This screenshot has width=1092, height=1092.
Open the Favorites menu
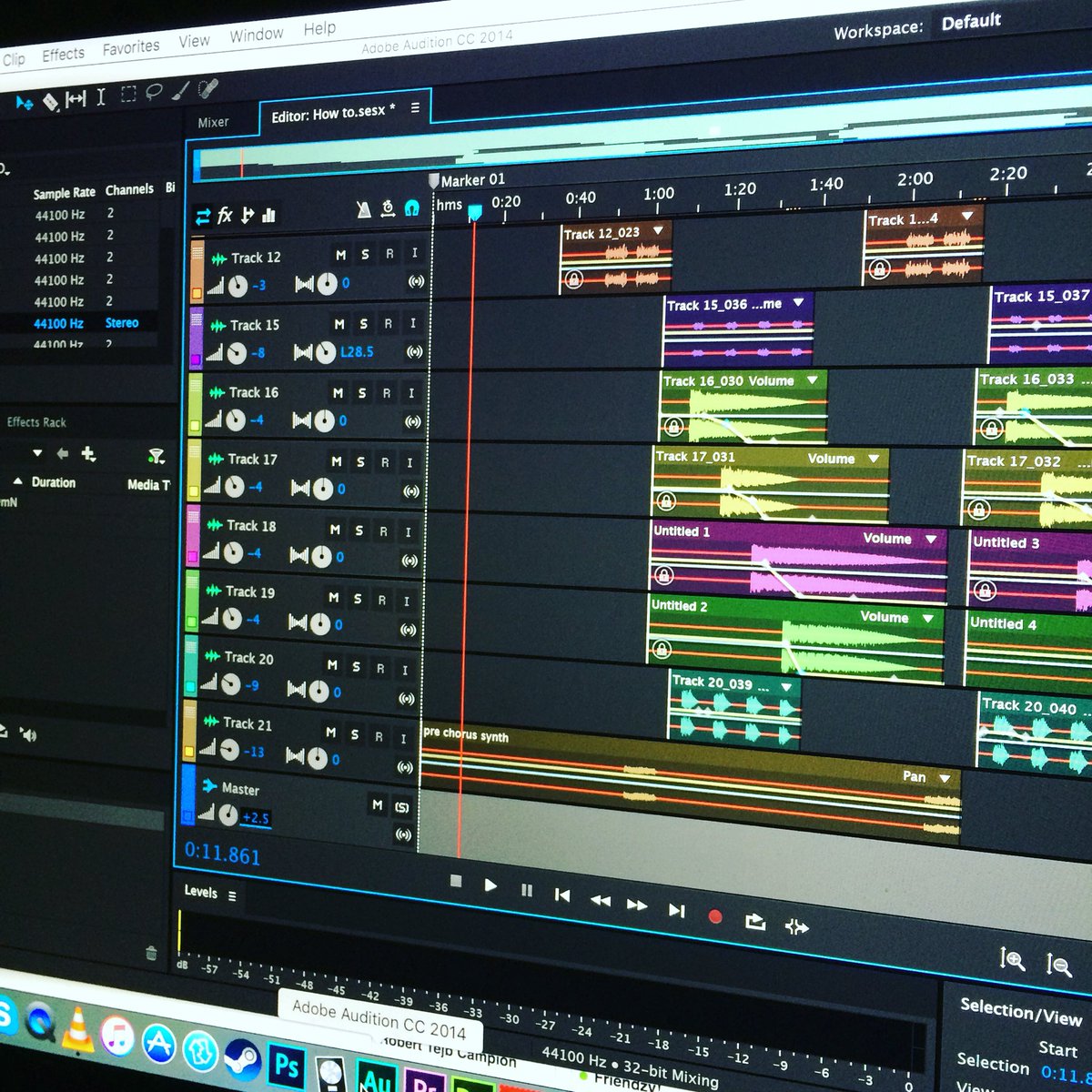pyautogui.click(x=131, y=46)
